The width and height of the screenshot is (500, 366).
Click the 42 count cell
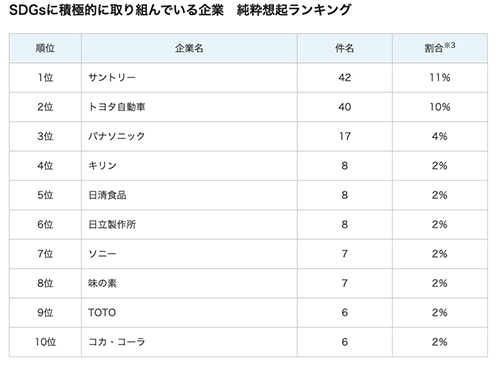[345, 78]
